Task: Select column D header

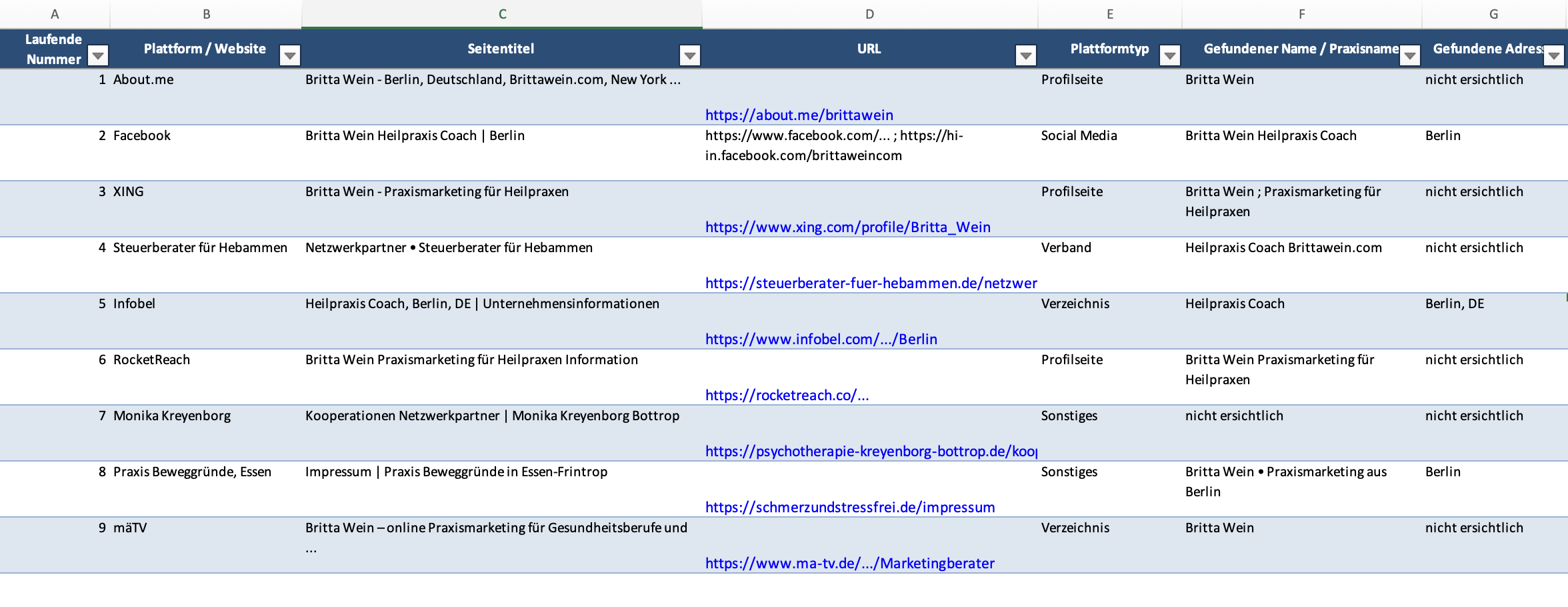Action: (x=869, y=14)
